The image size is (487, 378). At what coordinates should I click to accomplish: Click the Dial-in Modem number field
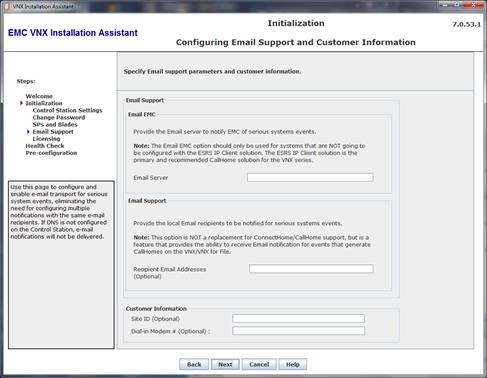298,331
